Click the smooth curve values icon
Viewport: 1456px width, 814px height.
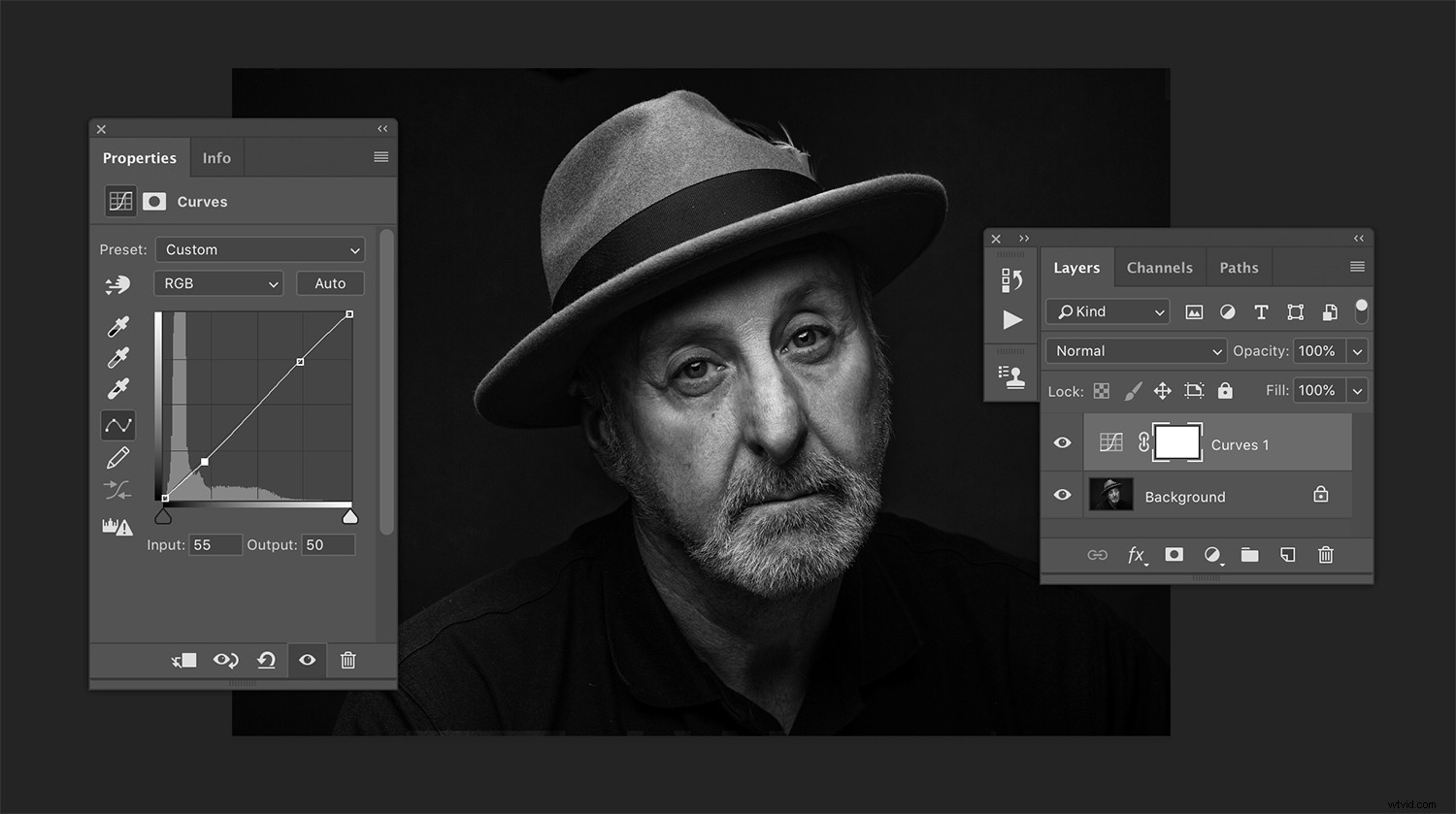point(118,490)
